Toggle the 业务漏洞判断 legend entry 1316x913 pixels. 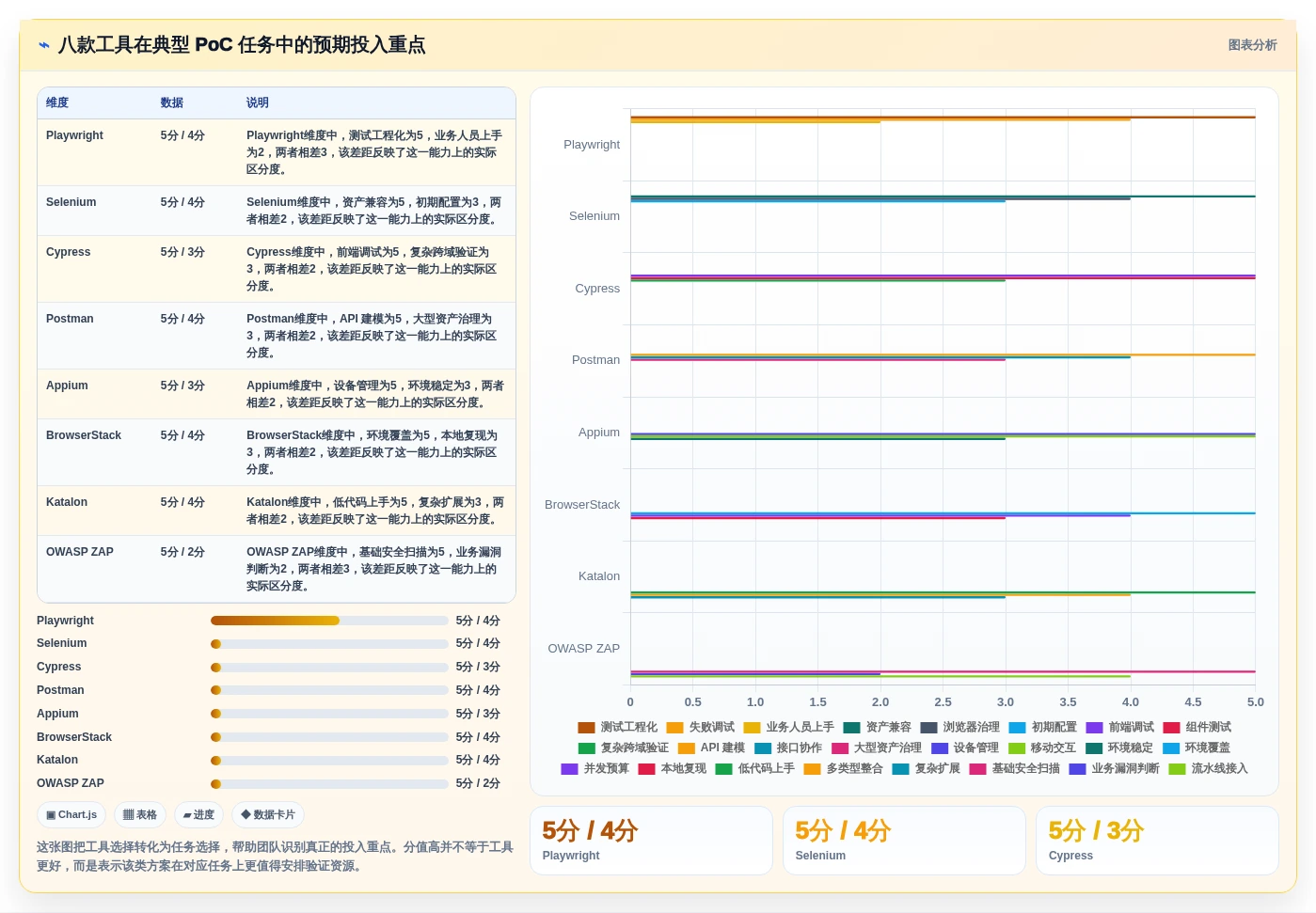[x=1114, y=768]
